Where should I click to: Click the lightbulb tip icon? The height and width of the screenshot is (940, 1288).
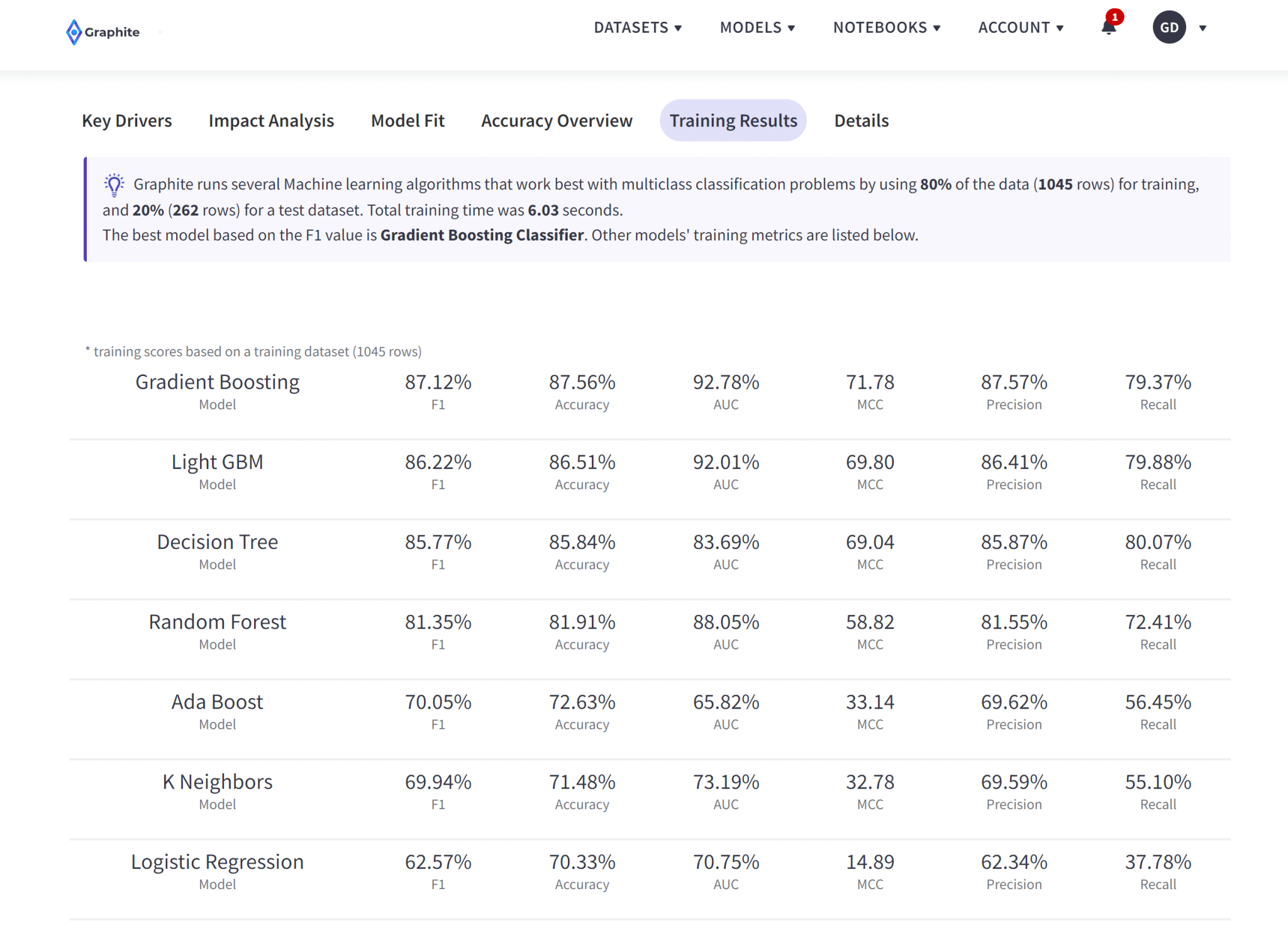pos(114,185)
